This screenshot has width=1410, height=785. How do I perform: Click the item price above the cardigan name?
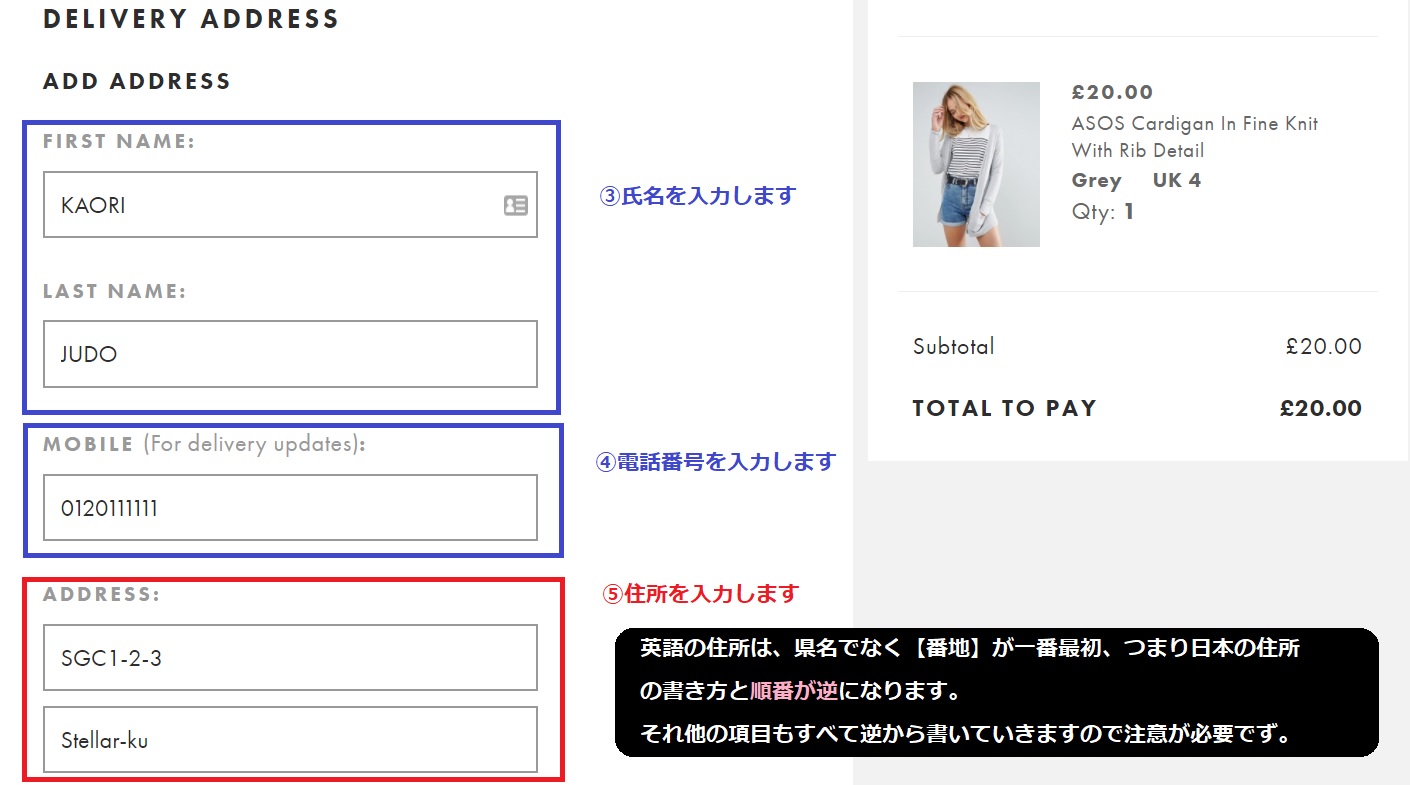tap(1112, 92)
